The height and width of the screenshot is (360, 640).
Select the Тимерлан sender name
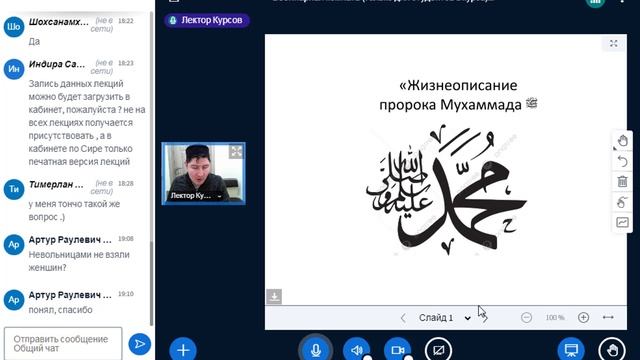click(56, 184)
